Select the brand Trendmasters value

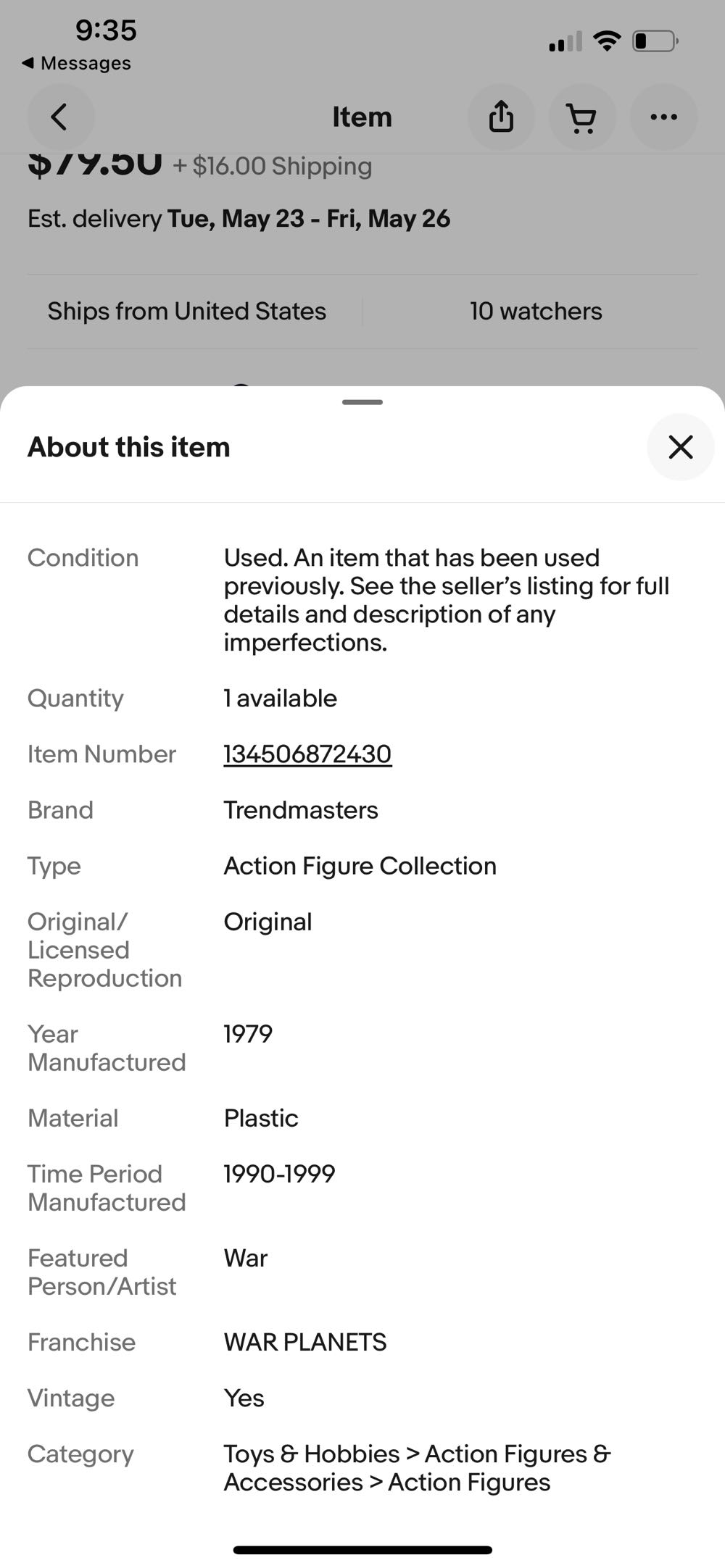click(x=300, y=809)
